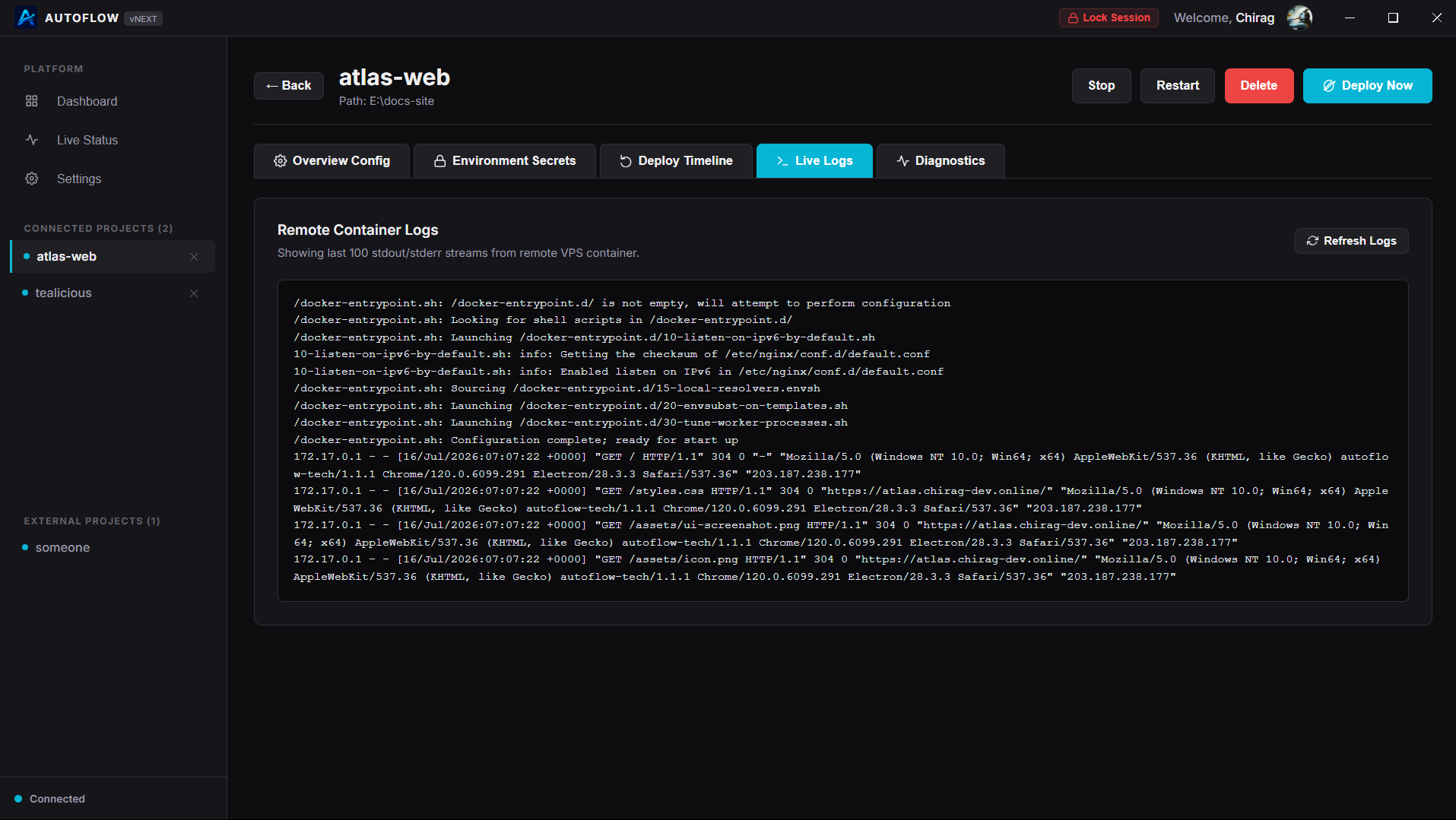Click the Live Status pulse icon

pos(32,140)
